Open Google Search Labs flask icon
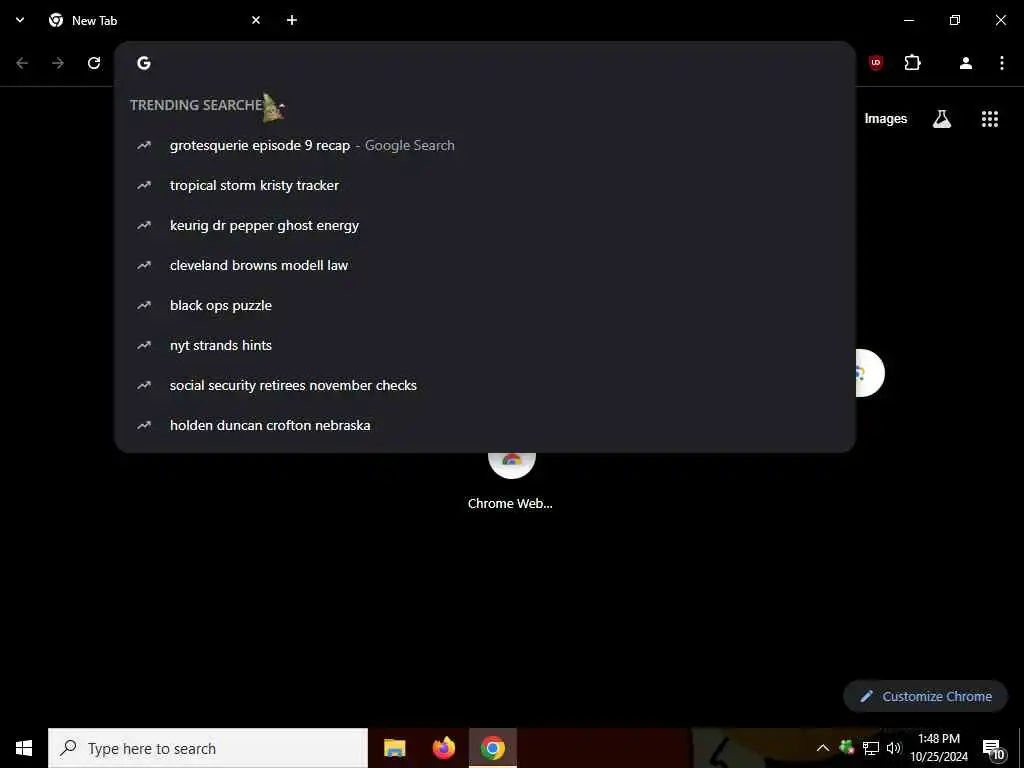This screenshot has height=768, width=1024. pyautogui.click(x=942, y=119)
